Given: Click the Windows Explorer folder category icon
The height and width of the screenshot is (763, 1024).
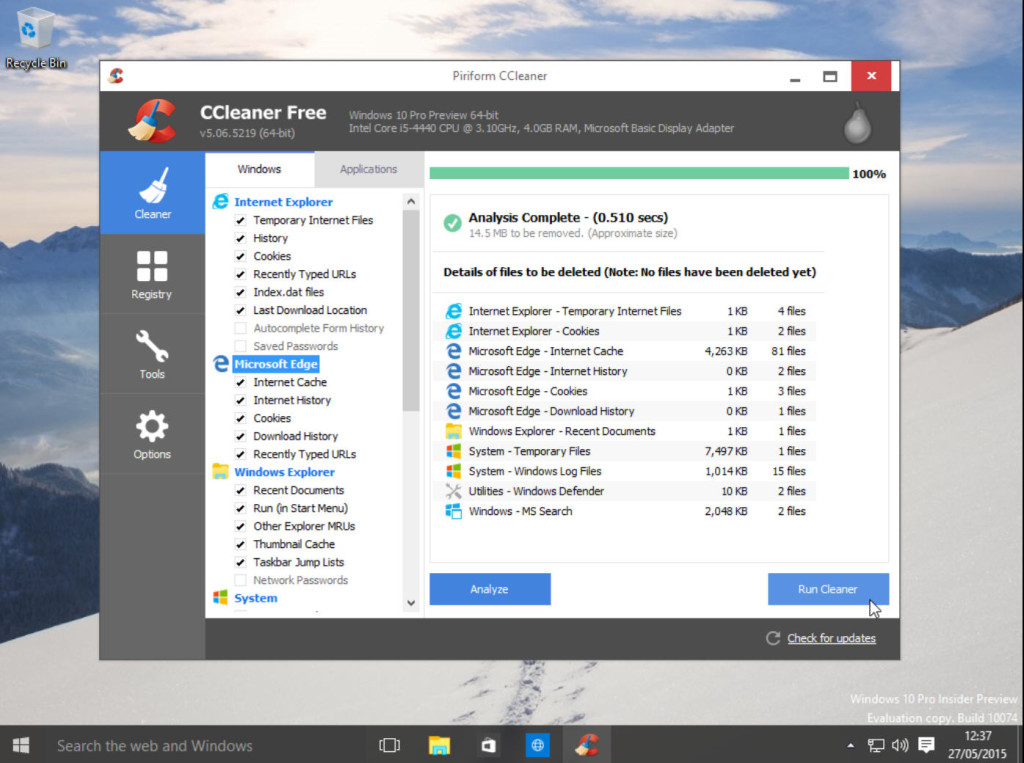Looking at the screenshot, I should coord(220,472).
